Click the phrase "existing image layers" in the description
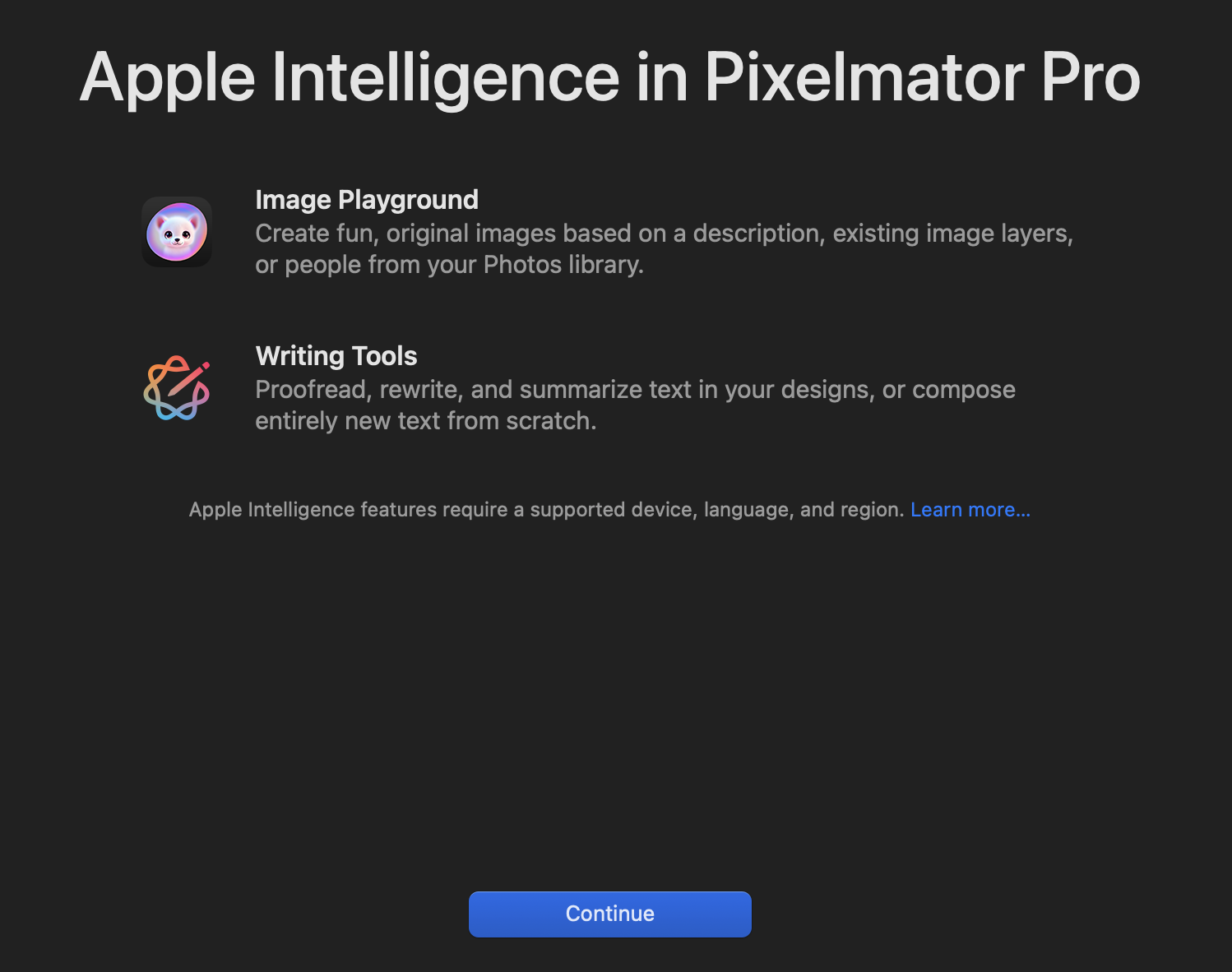The image size is (1232, 972). coord(952,234)
